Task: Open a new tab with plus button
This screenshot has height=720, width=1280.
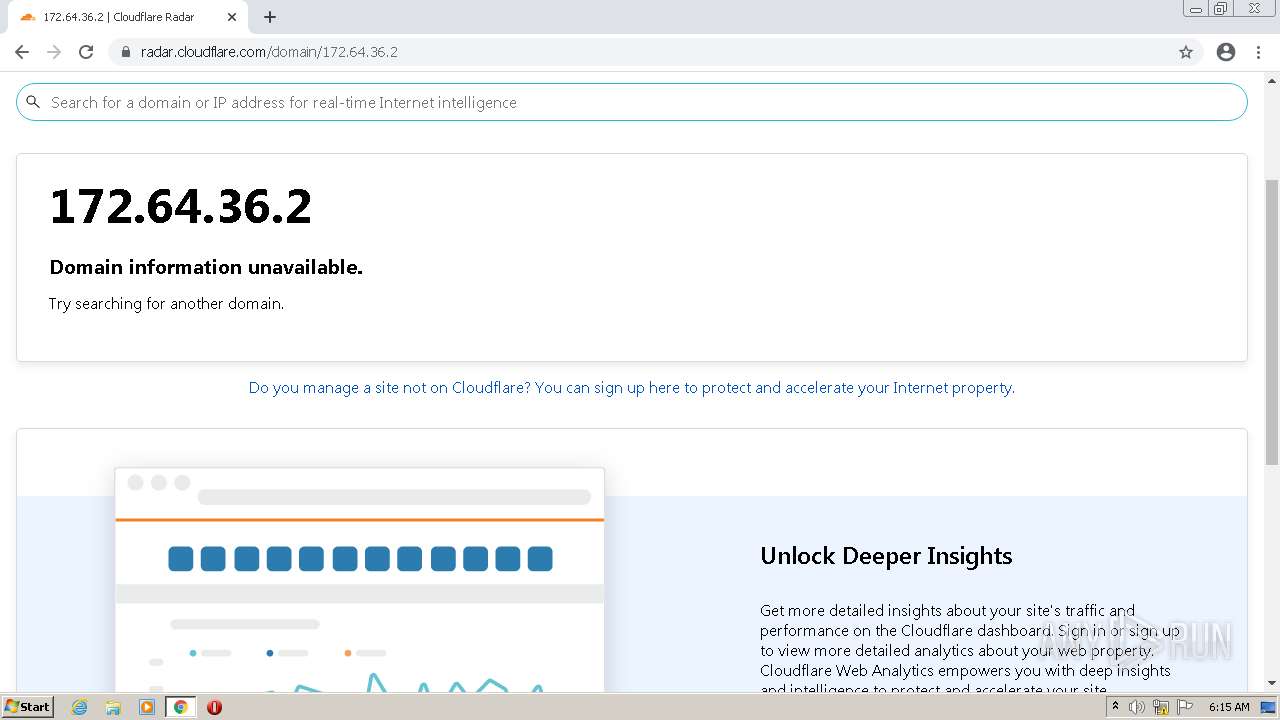Action: coord(270,17)
